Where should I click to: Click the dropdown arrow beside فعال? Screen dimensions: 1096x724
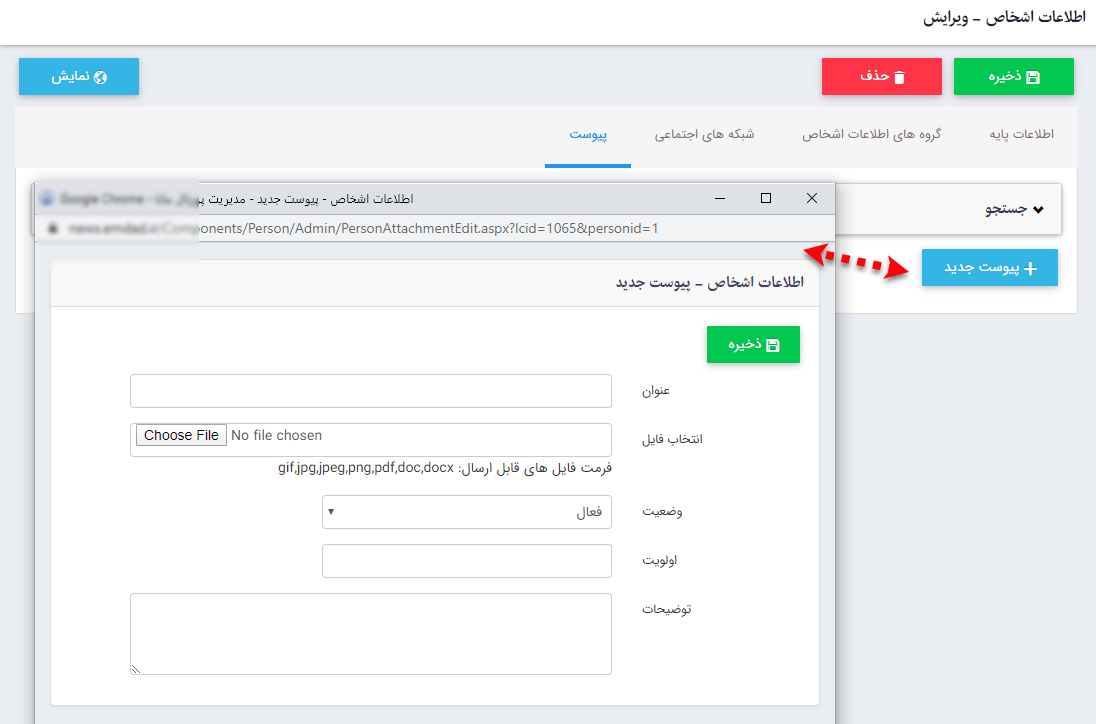331,511
